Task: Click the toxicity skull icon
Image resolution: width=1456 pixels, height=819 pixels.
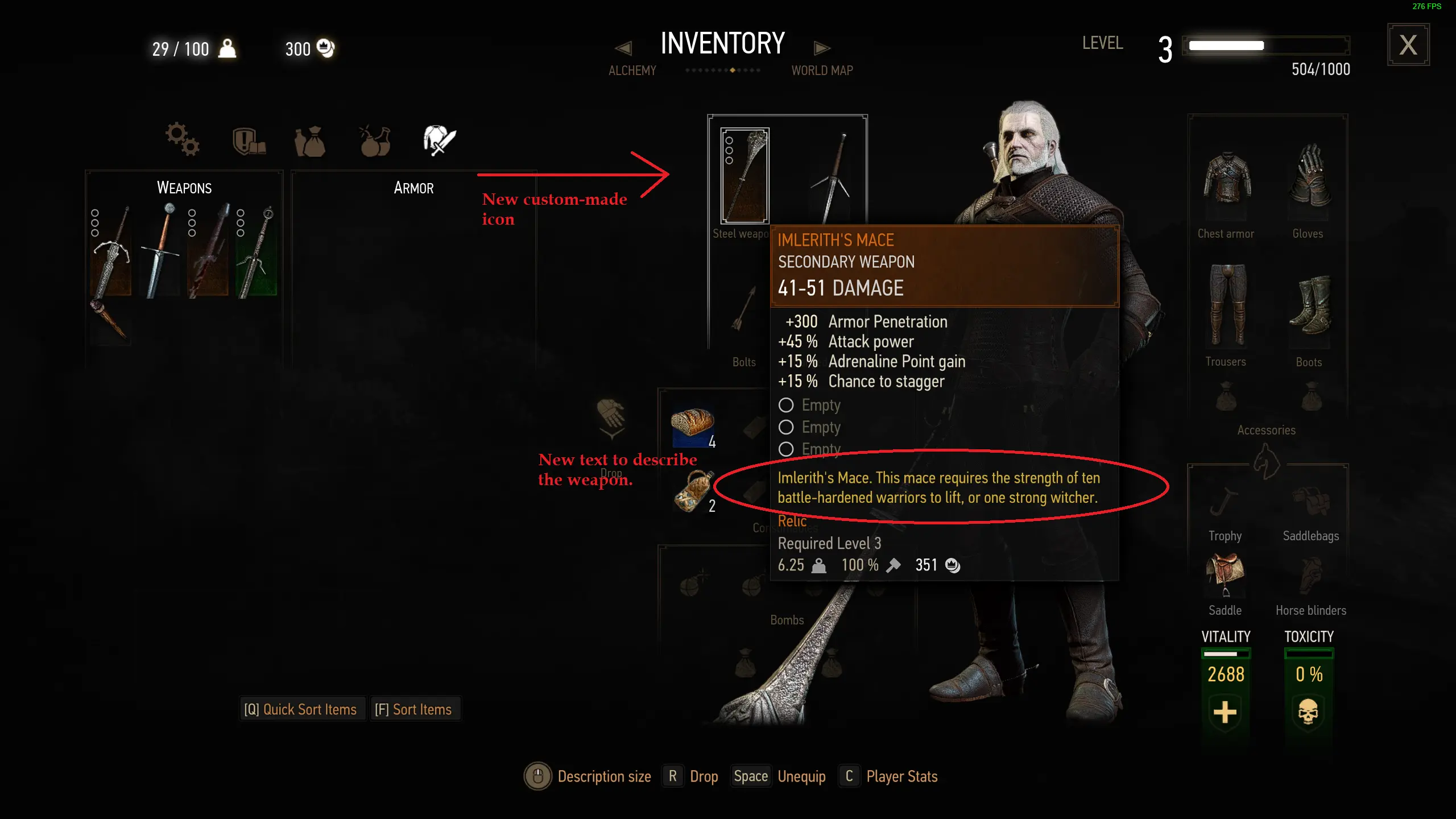Action: click(1308, 712)
